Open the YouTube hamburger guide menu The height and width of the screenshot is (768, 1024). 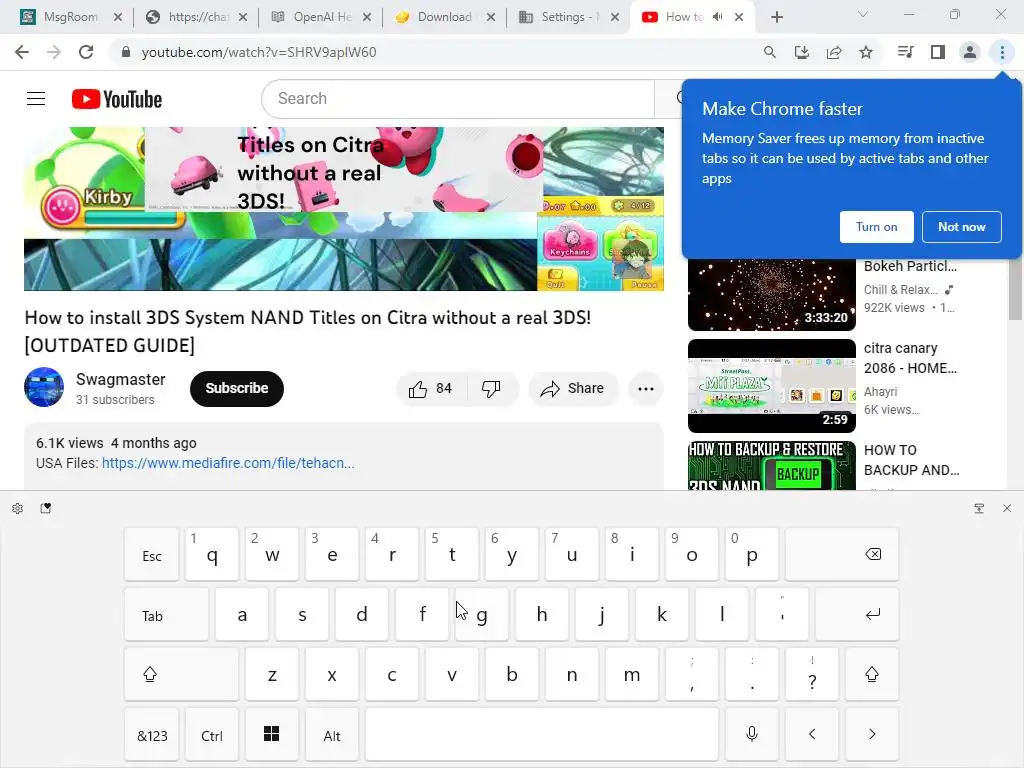[x=36, y=99]
